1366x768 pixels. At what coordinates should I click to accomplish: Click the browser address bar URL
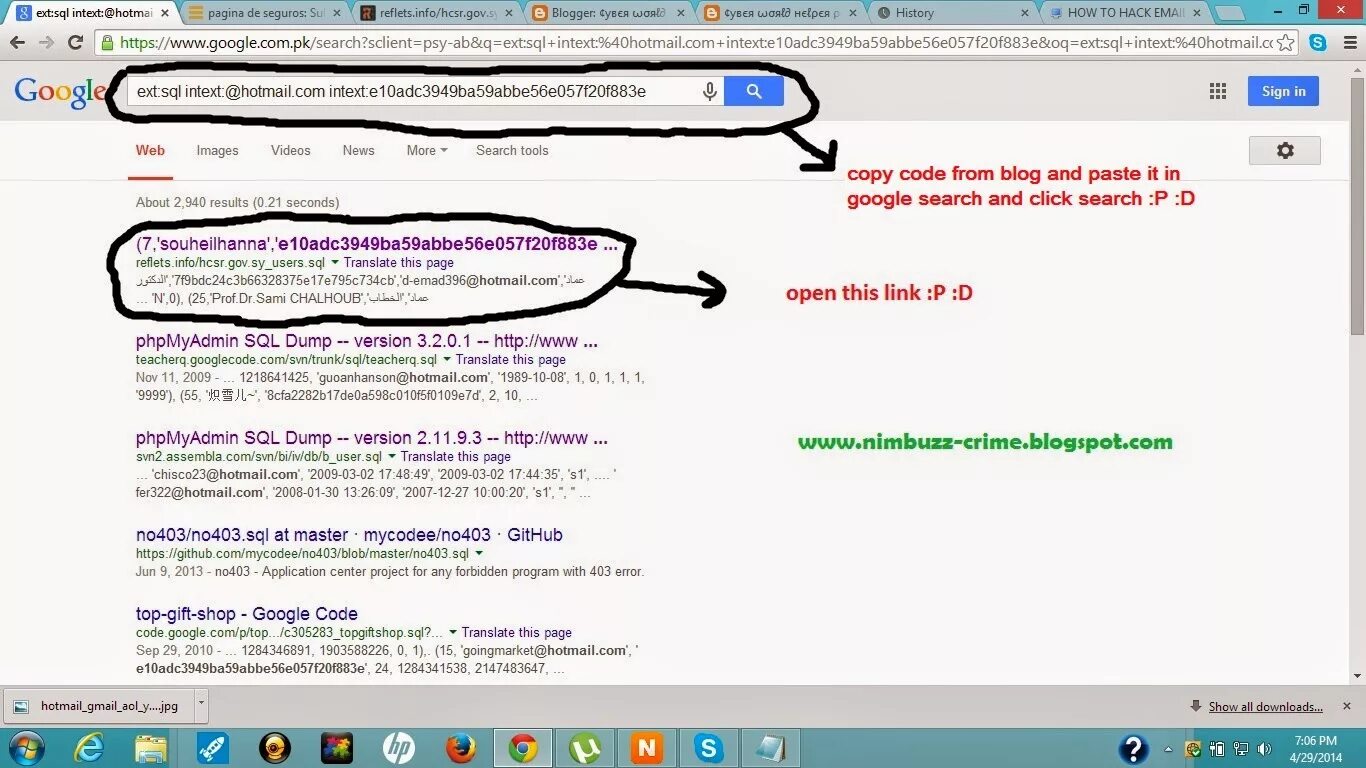695,43
